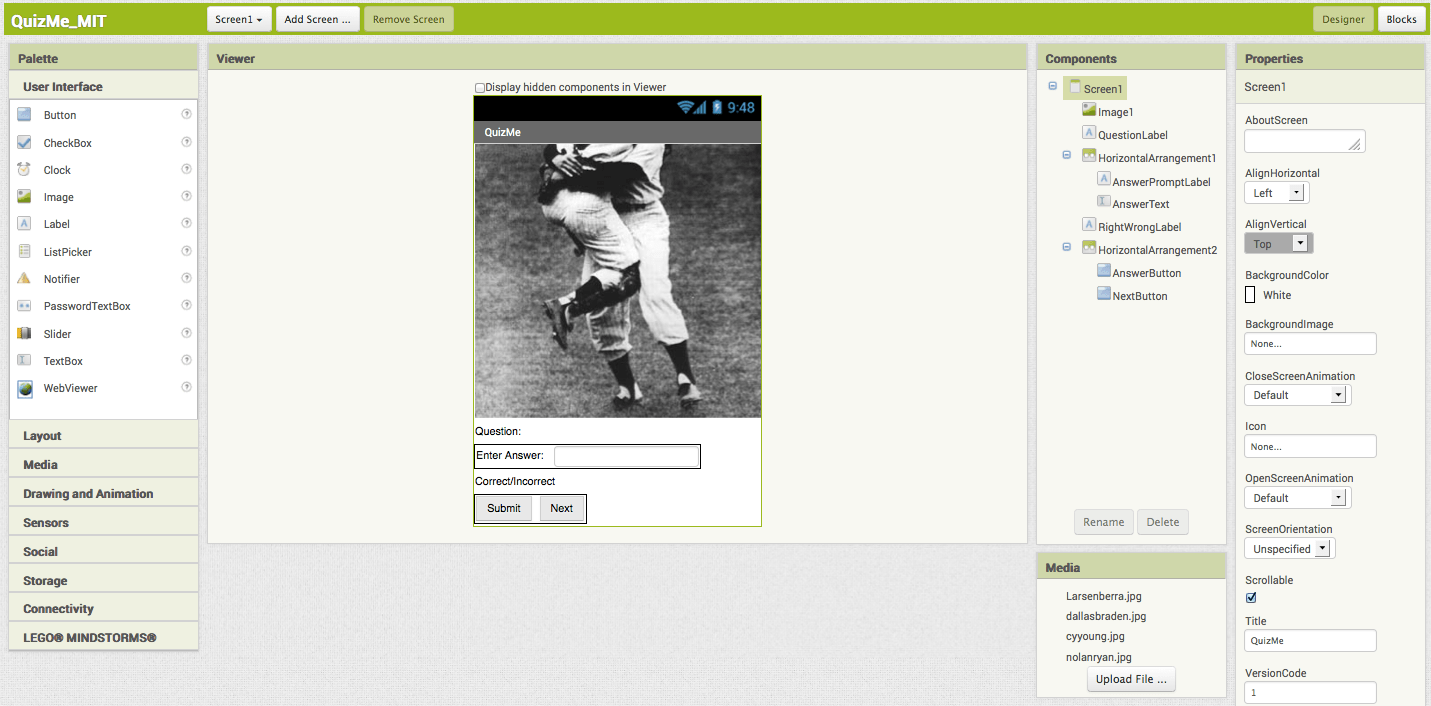The image size is (1431, 706).
Task: Click the BackgroundImage None field
Action: [x=1310, y=344]
